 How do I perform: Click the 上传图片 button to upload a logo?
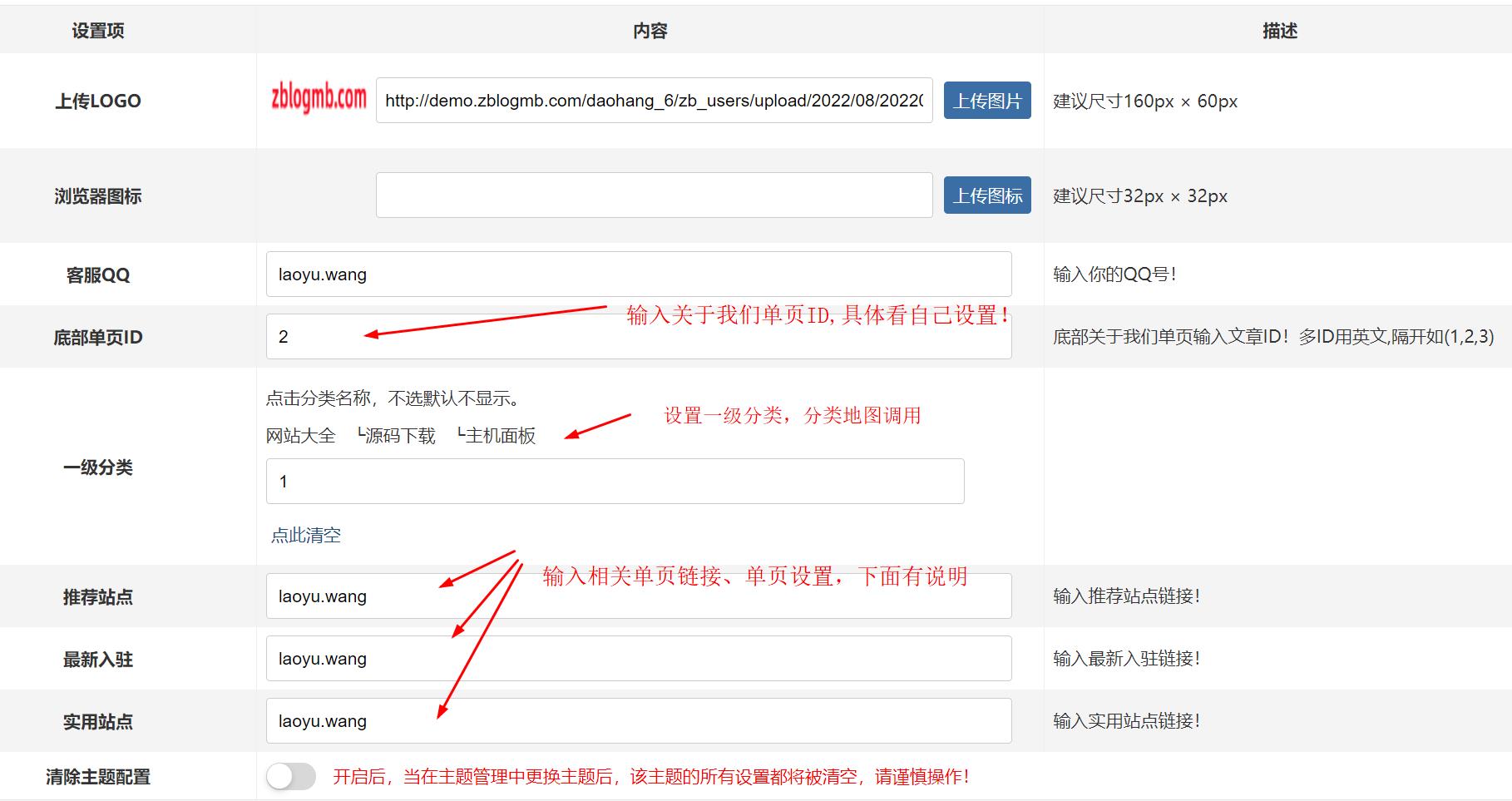[986, 100]
